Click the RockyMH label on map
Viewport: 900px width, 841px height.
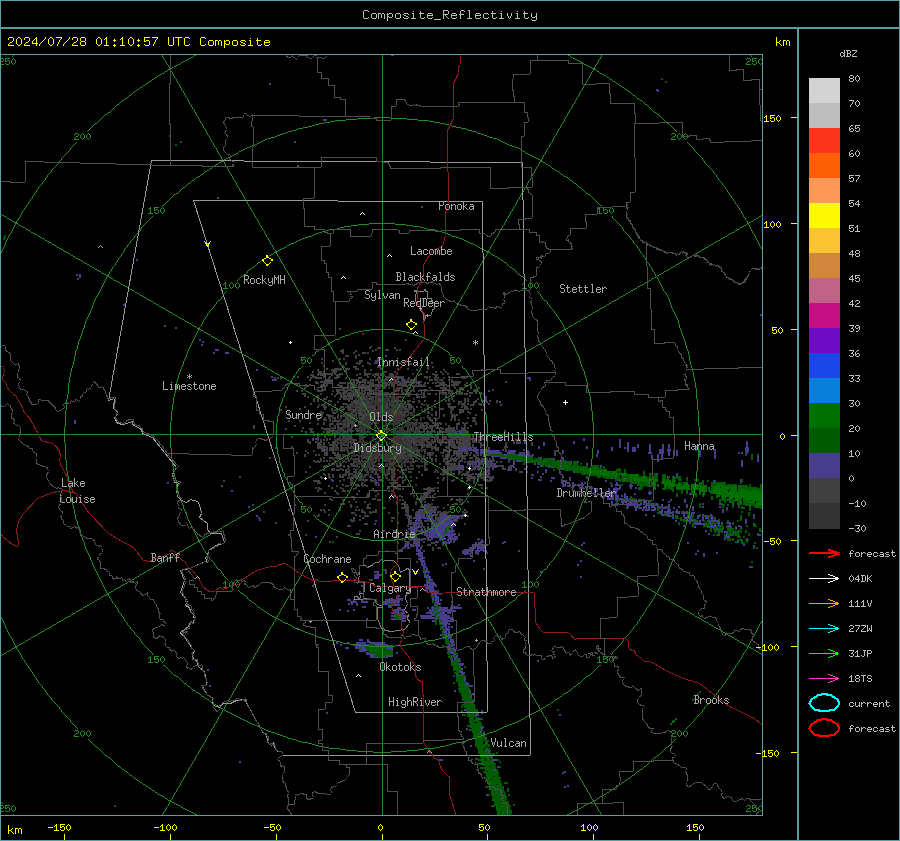click(x=264, y=280)
